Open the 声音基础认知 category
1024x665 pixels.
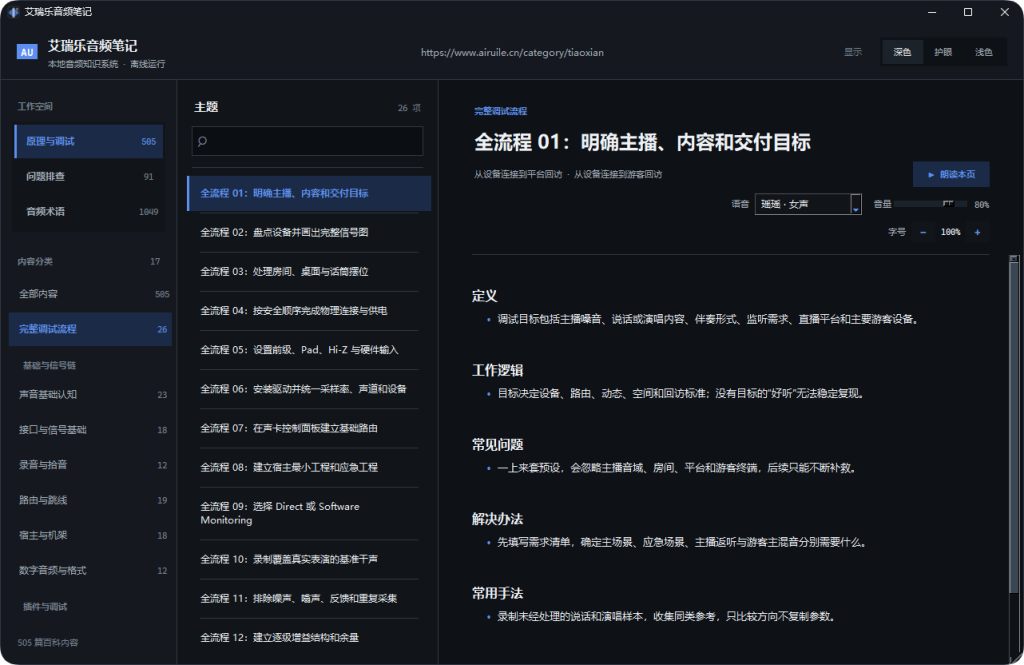(x=91, y=395)
